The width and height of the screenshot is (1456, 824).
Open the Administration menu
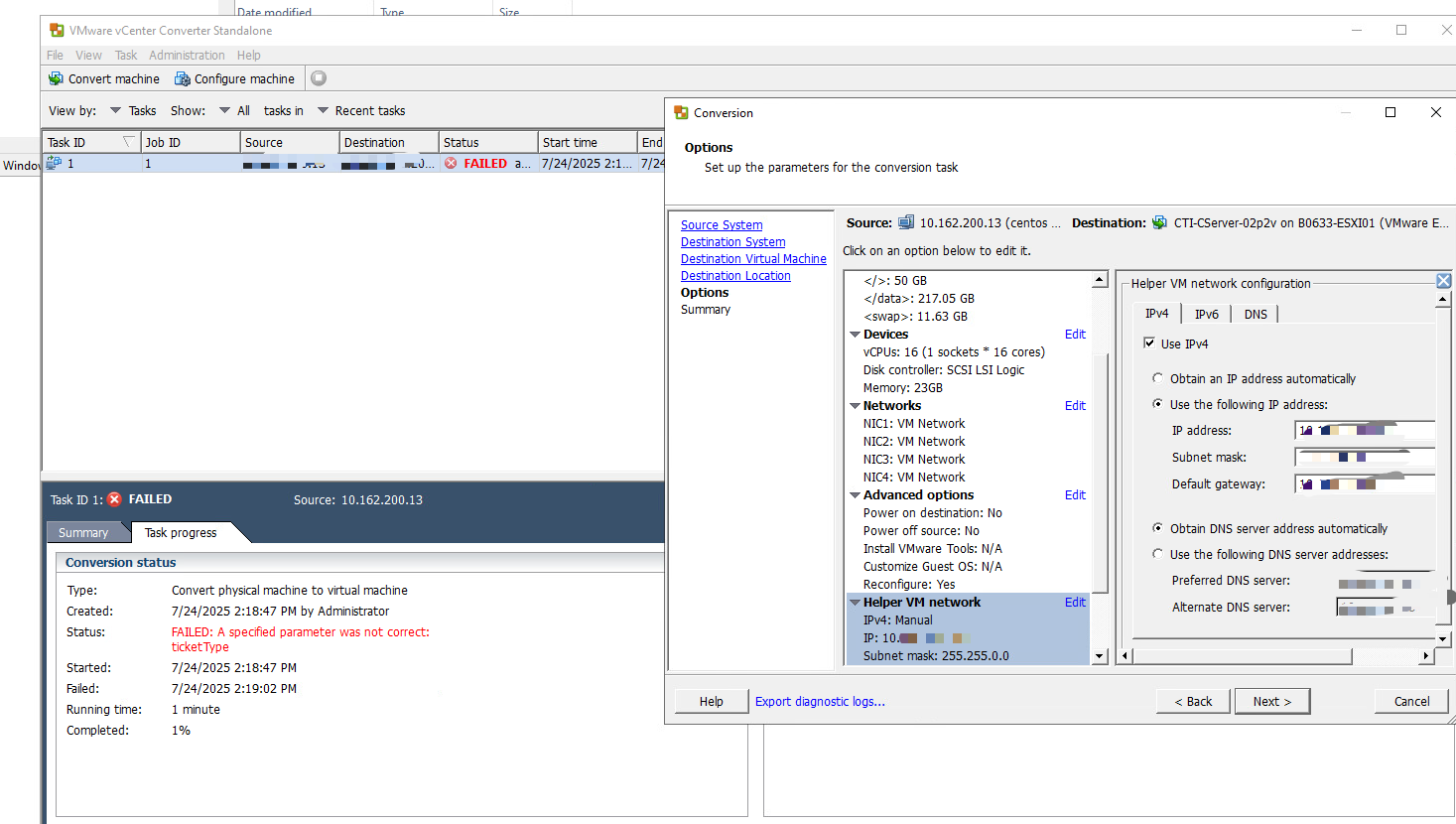(187, 56)
